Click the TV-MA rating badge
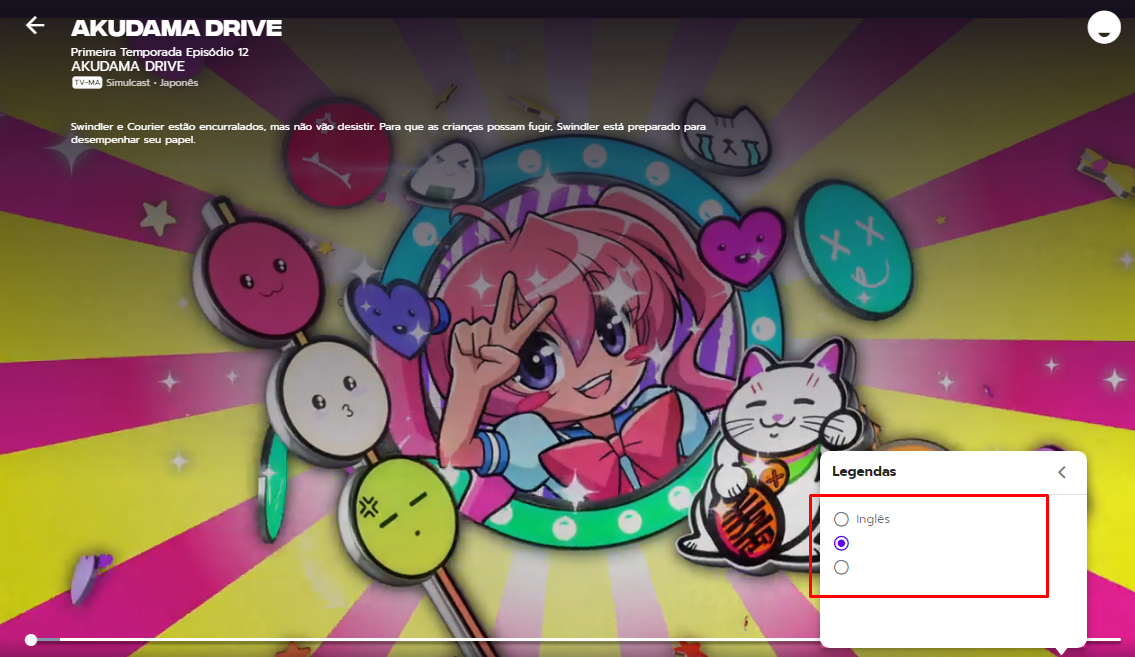Screen dimensions: 1135x657 click(x=87, y=82)
